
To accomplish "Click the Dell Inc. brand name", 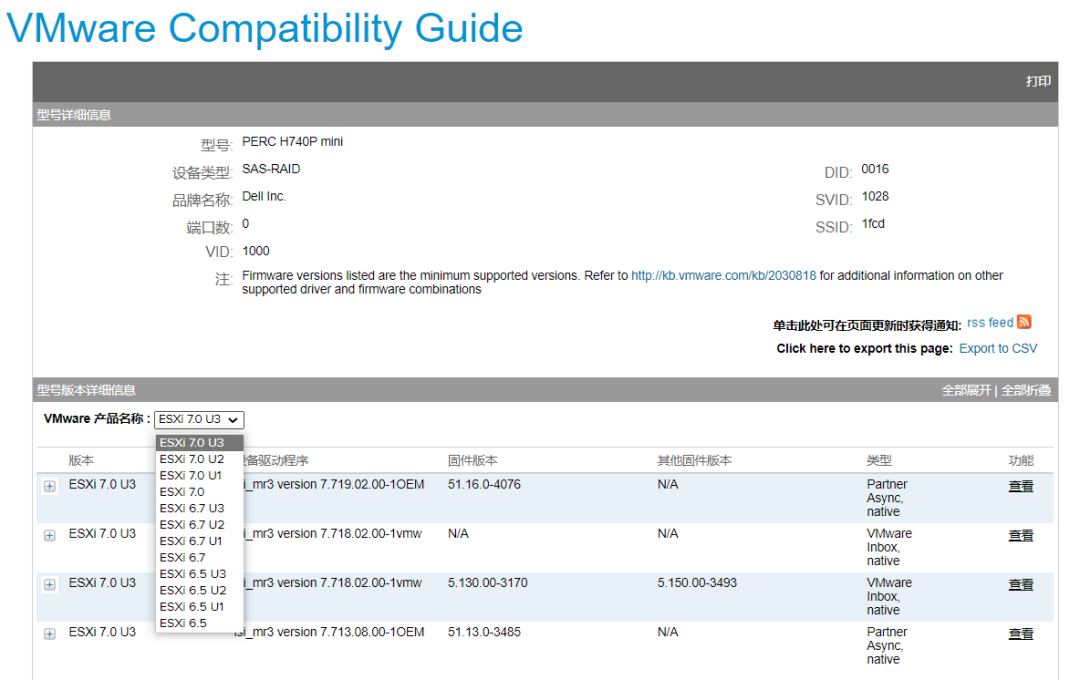I will 263,196.
